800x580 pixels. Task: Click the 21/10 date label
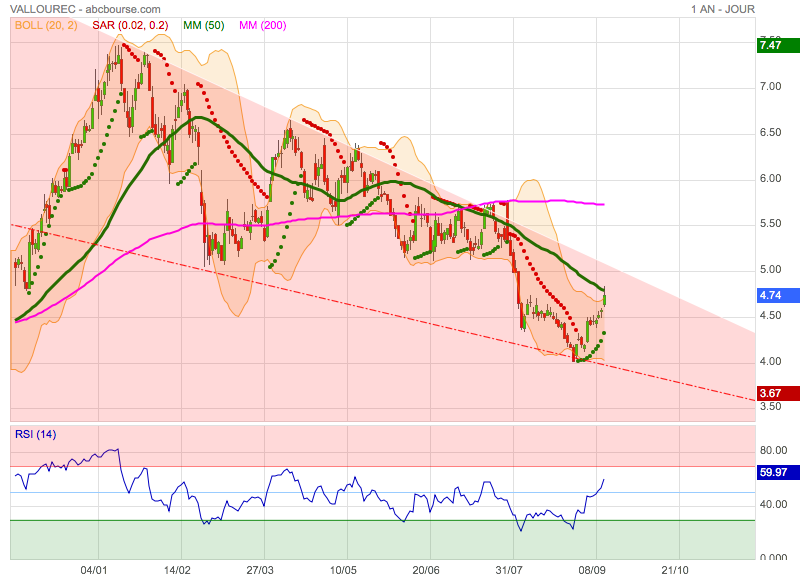675,570
